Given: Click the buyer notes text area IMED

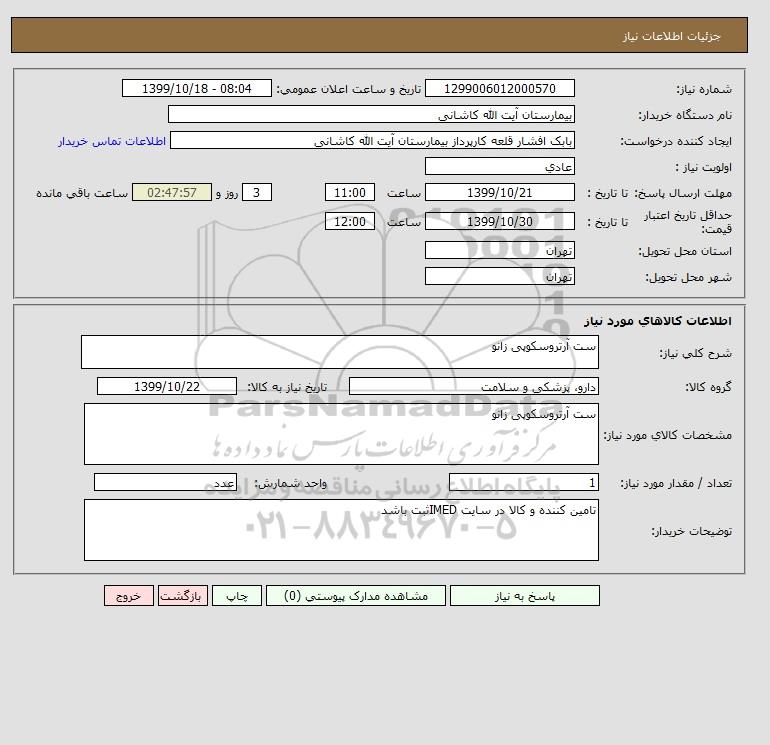Looking at the screenshot, I should coord(341,530).
